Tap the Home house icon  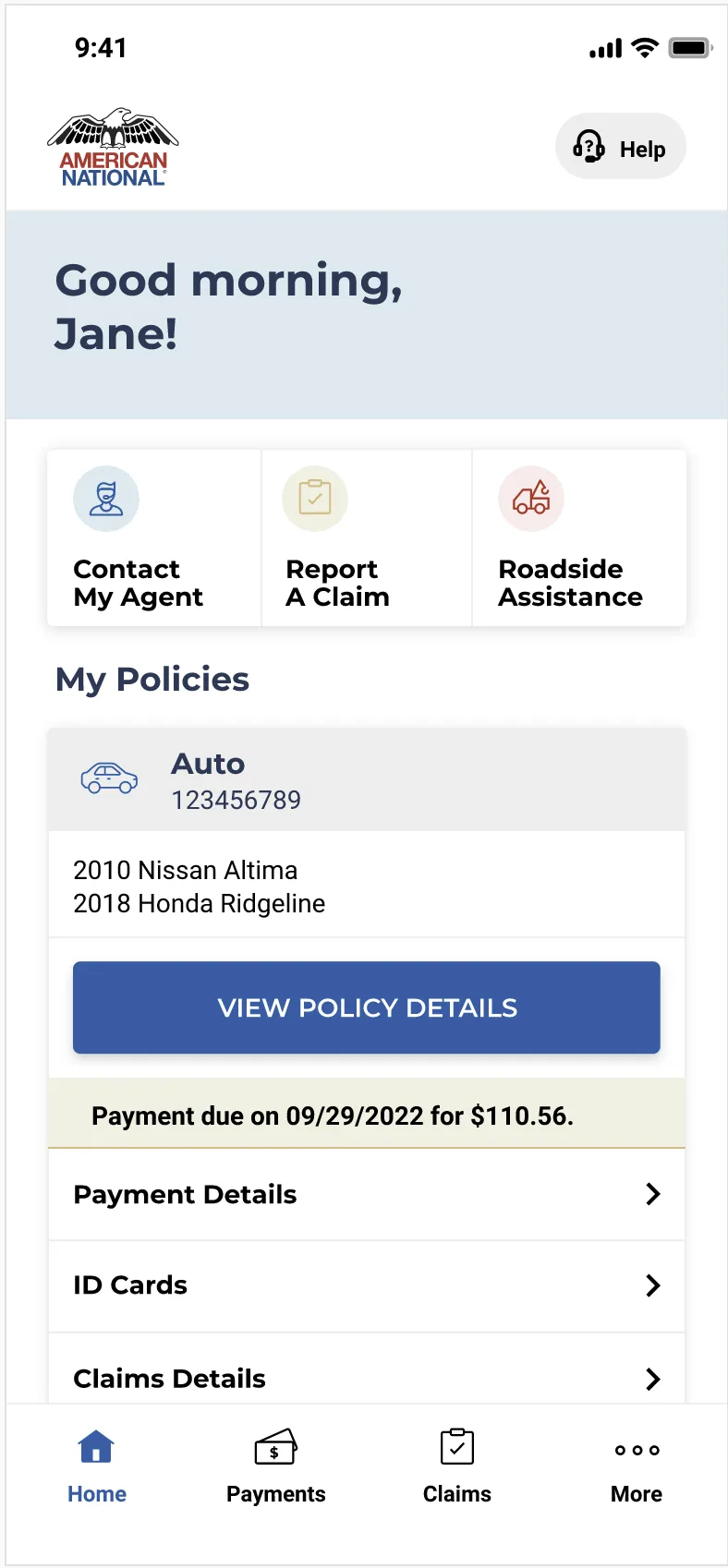96,1447
